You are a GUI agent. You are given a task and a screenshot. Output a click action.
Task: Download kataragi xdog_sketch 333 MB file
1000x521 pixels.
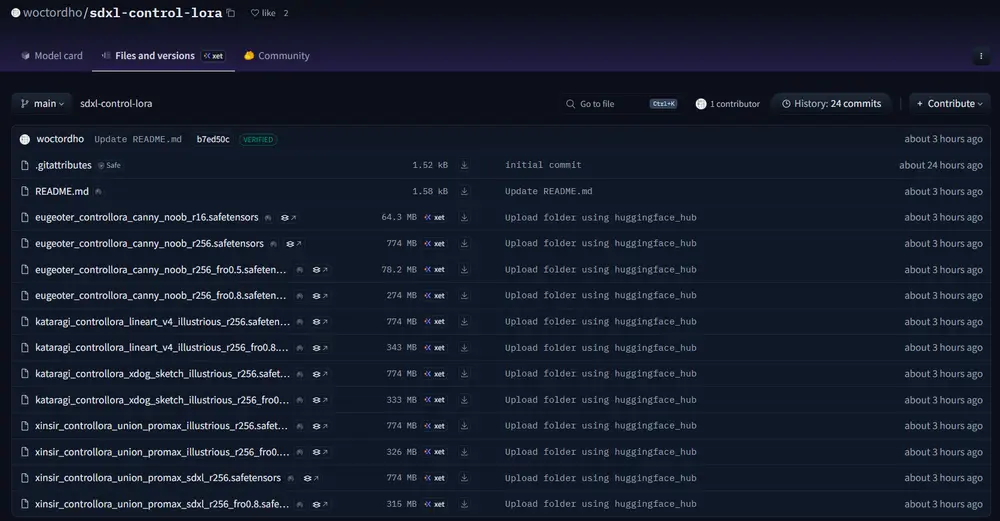coord(464,400)
